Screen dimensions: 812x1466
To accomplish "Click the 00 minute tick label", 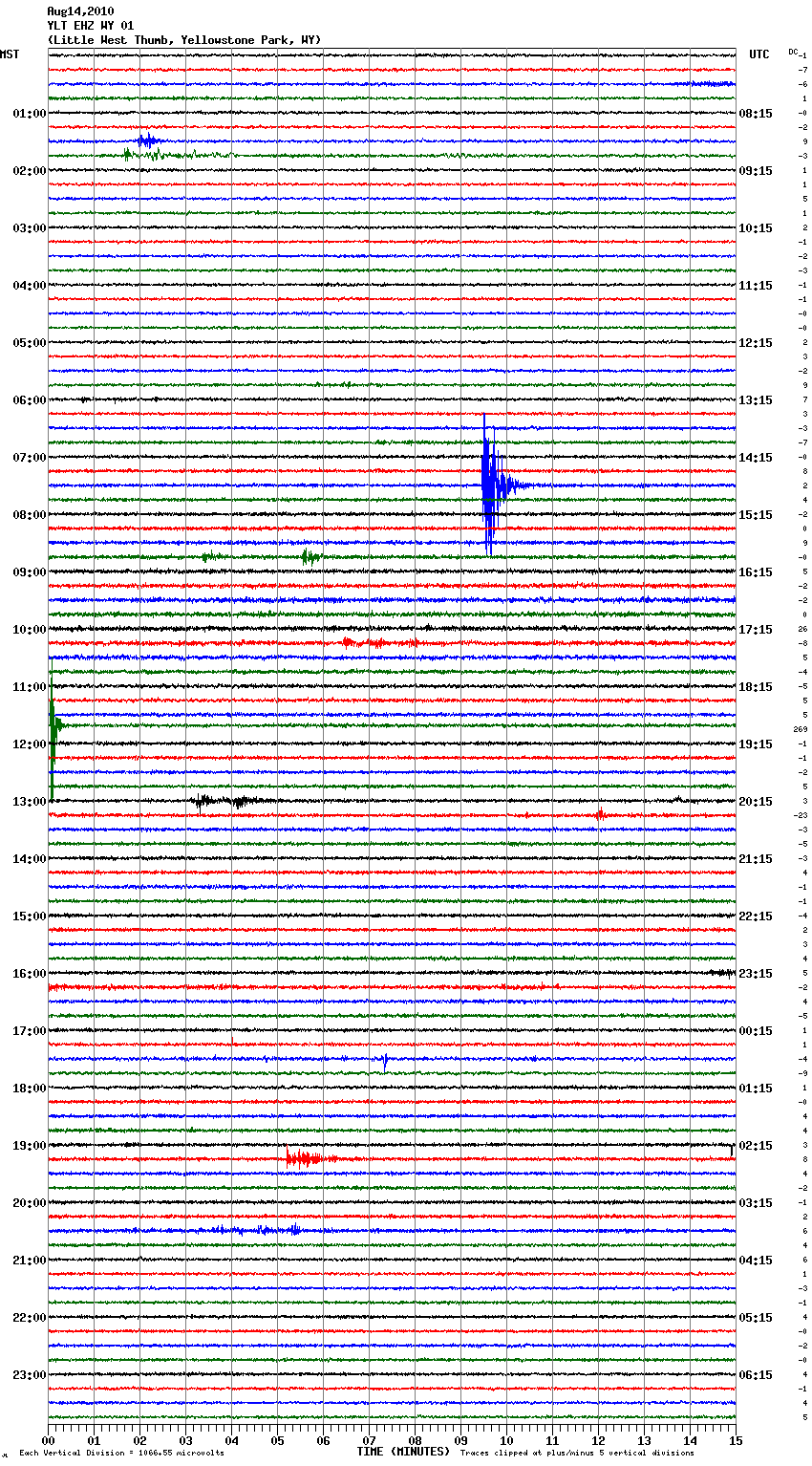I will click(x=49, y=1440).
